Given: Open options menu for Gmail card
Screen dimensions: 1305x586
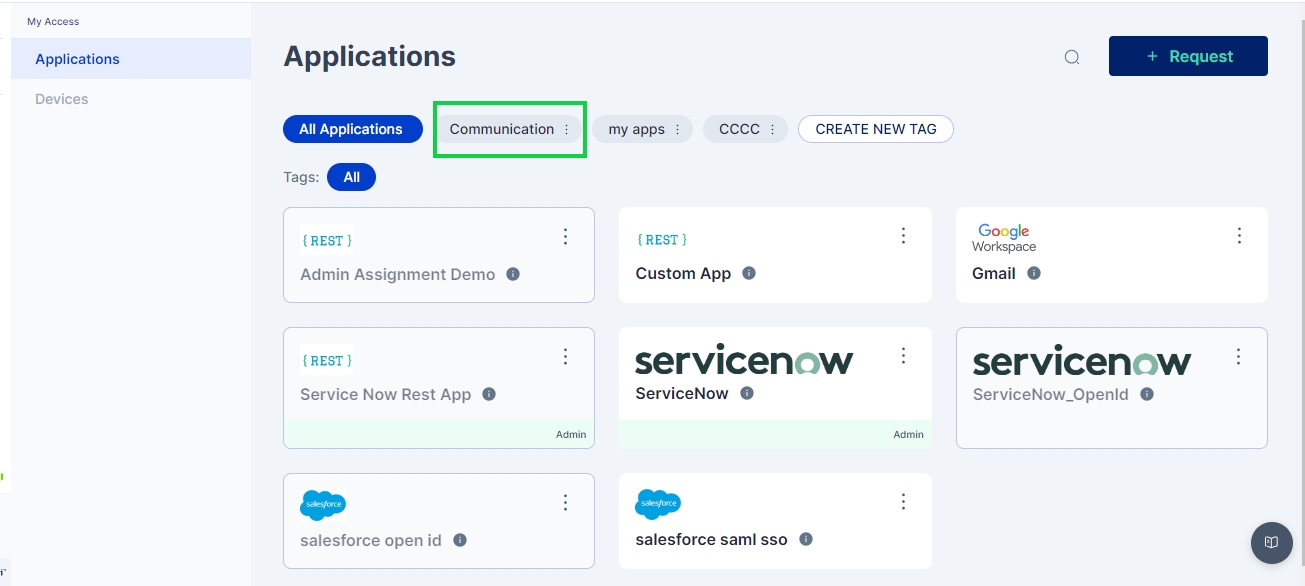Looking at the screenshot, I should pos(1239,236).
